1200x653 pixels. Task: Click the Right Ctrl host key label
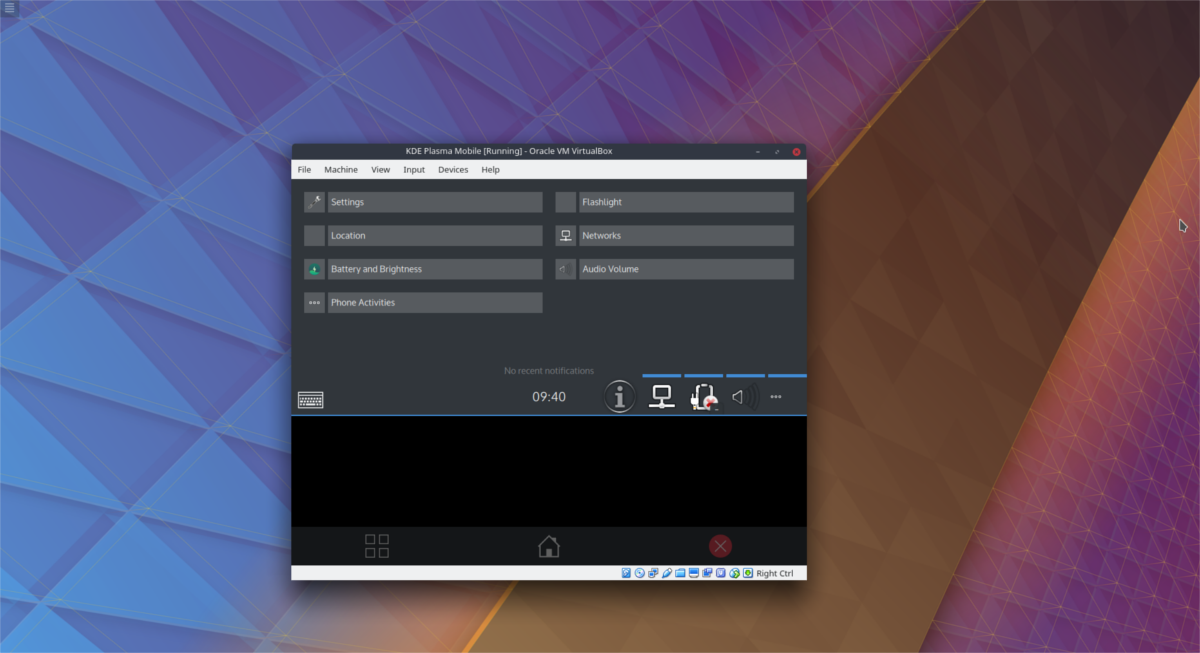click(775, 573)
